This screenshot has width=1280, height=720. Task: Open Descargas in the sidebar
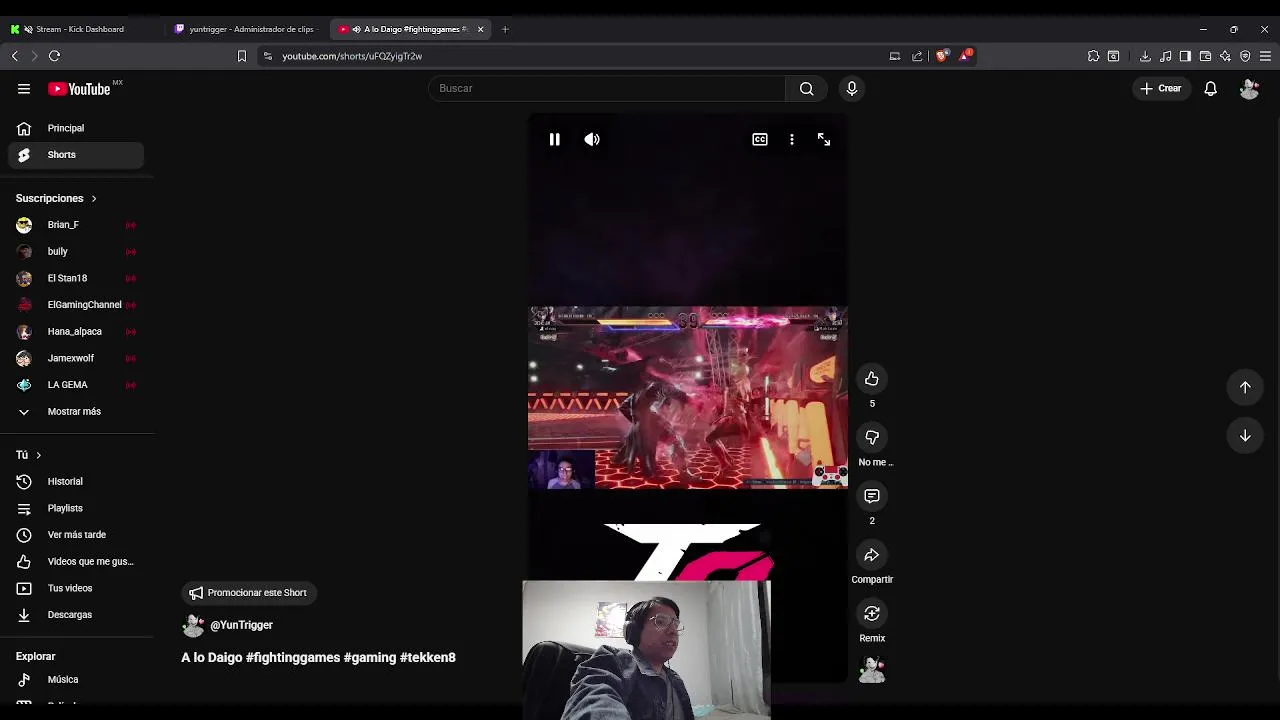[76, 615]
